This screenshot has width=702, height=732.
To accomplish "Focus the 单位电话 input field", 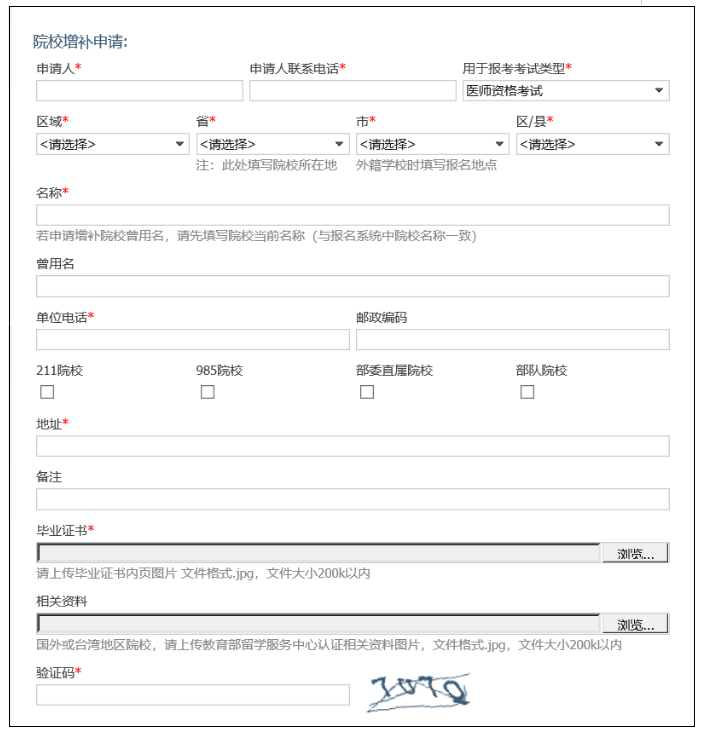I will click(x=192, y=339).
